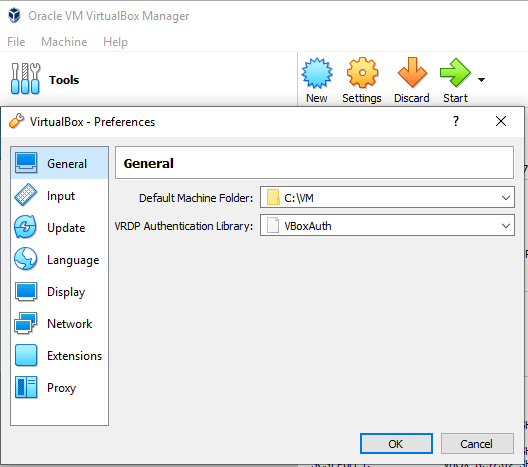Click the Preferences help question mark
The width and height of the screenshot is (528, 467).
(456, 121)
